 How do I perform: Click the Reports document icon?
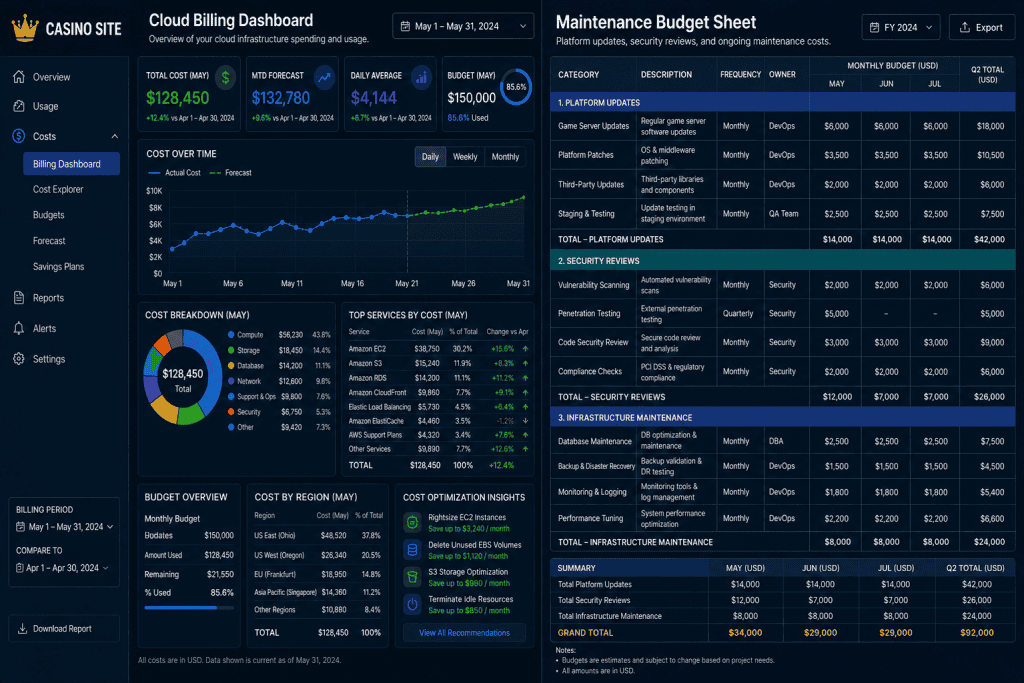pyautogui.click(x=19, y=297)
